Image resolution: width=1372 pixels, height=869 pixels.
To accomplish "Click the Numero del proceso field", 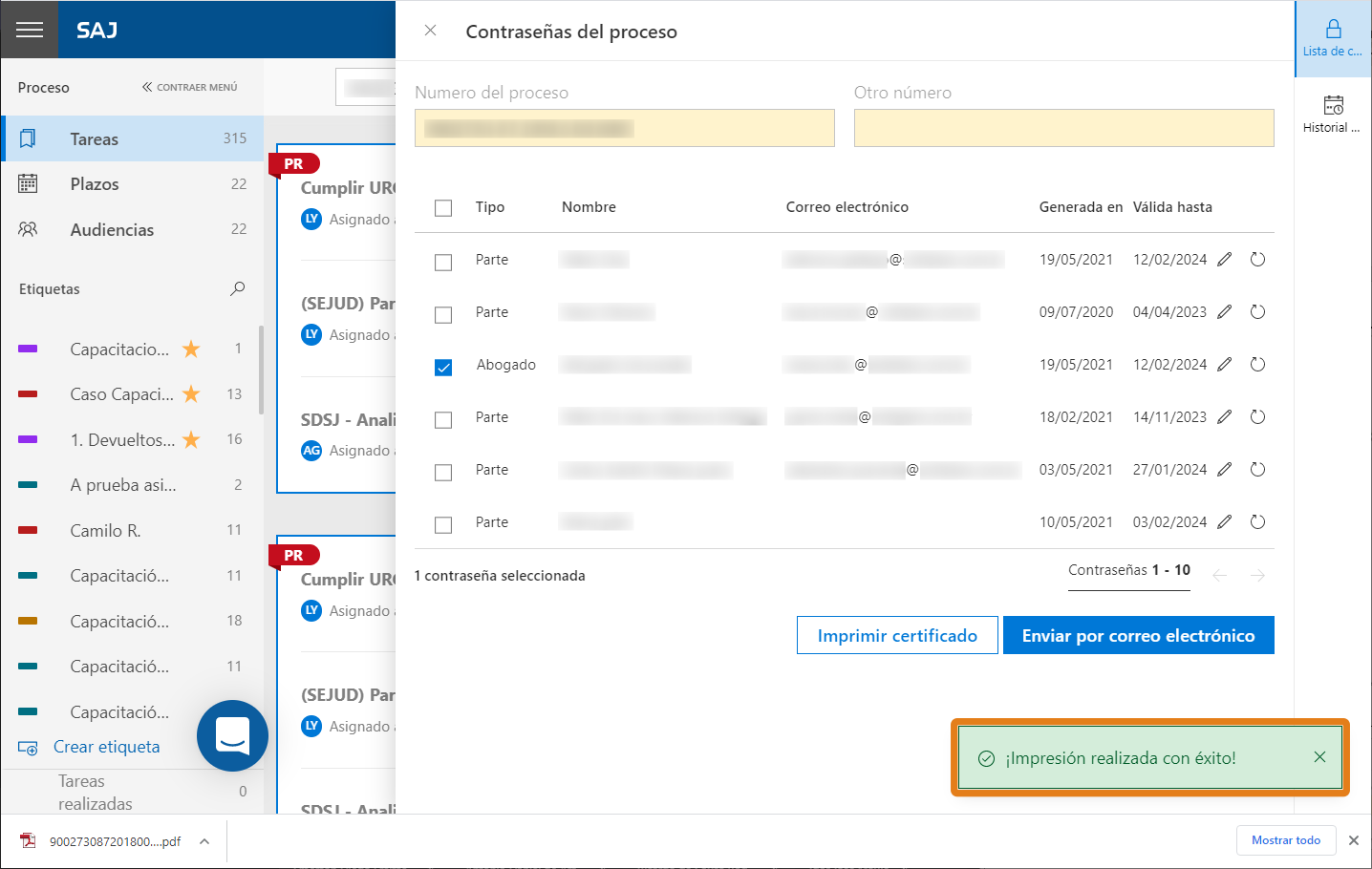I will click(x=625, y=128).
